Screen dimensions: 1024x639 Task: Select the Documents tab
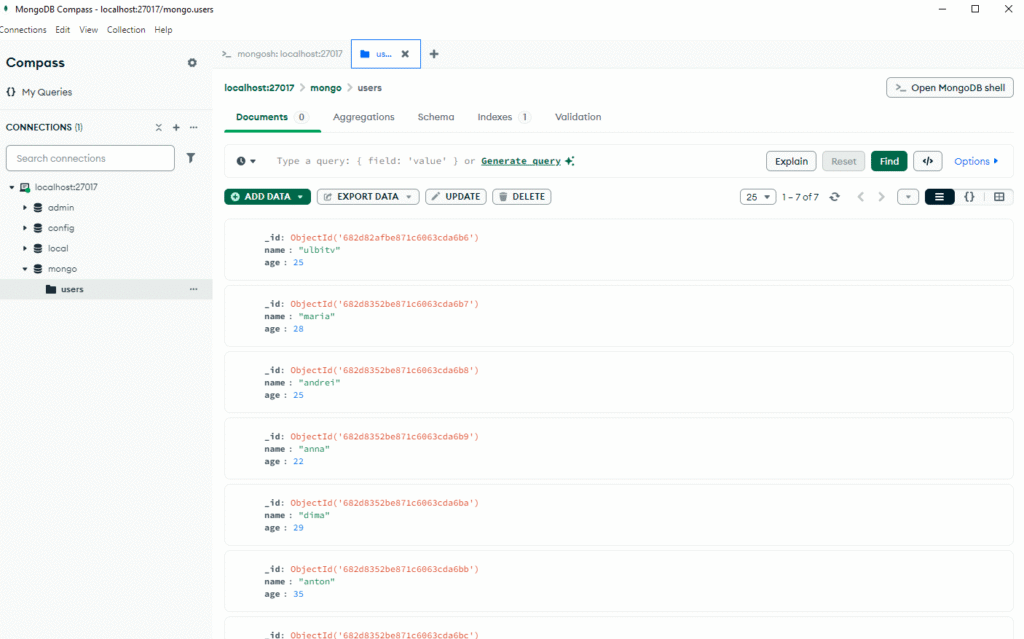tap(272, 118)
